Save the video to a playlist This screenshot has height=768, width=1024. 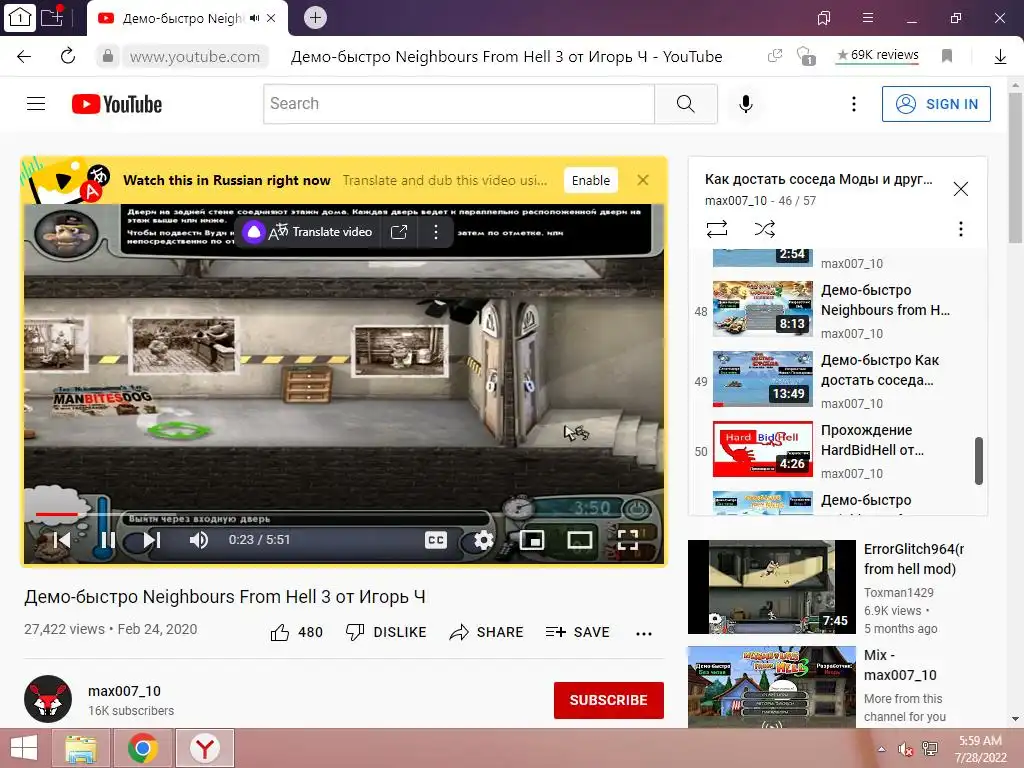click(x=577, y=632)
